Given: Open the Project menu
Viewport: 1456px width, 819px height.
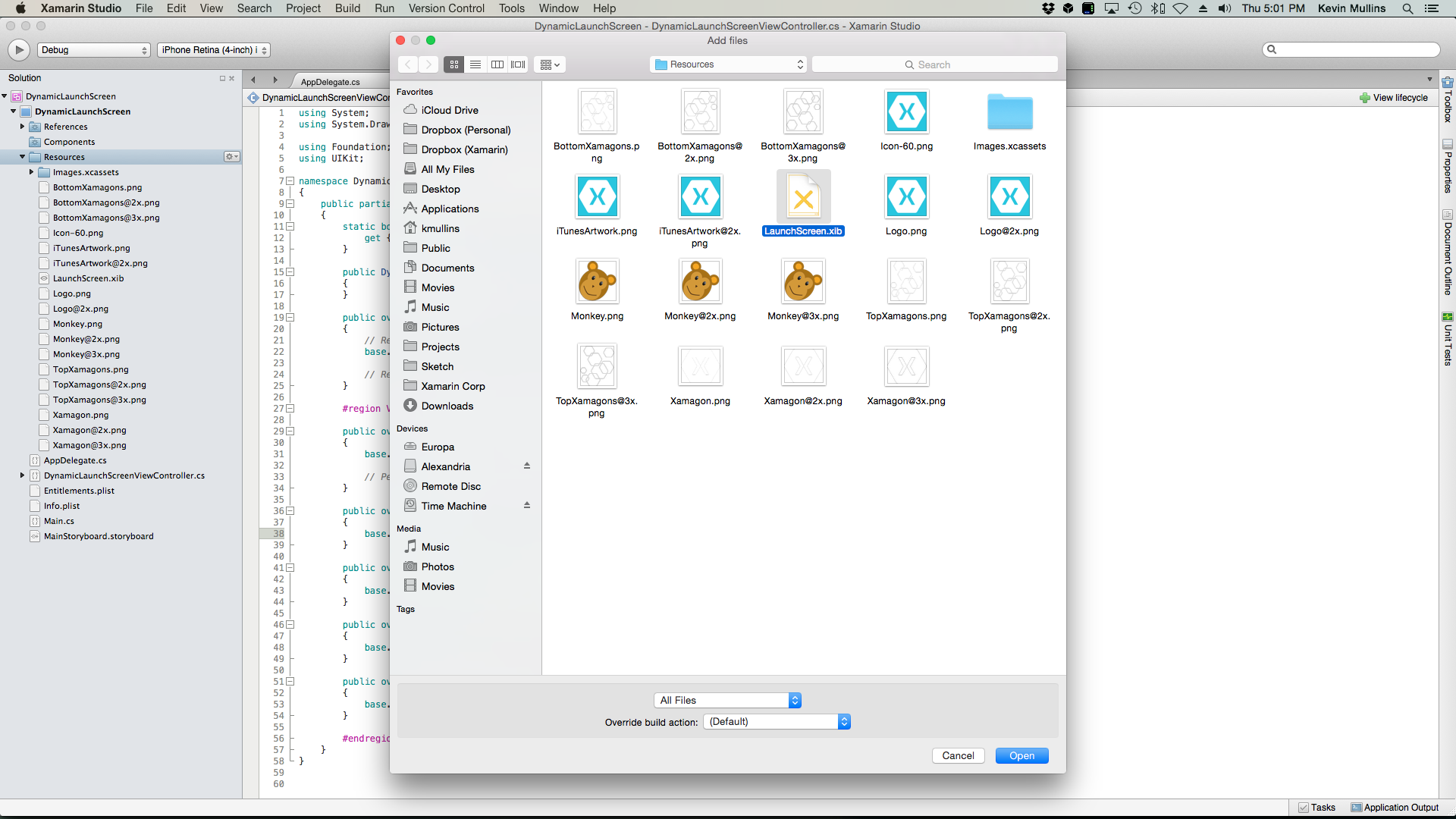Looking at the screenshot, I should [303, 8].
